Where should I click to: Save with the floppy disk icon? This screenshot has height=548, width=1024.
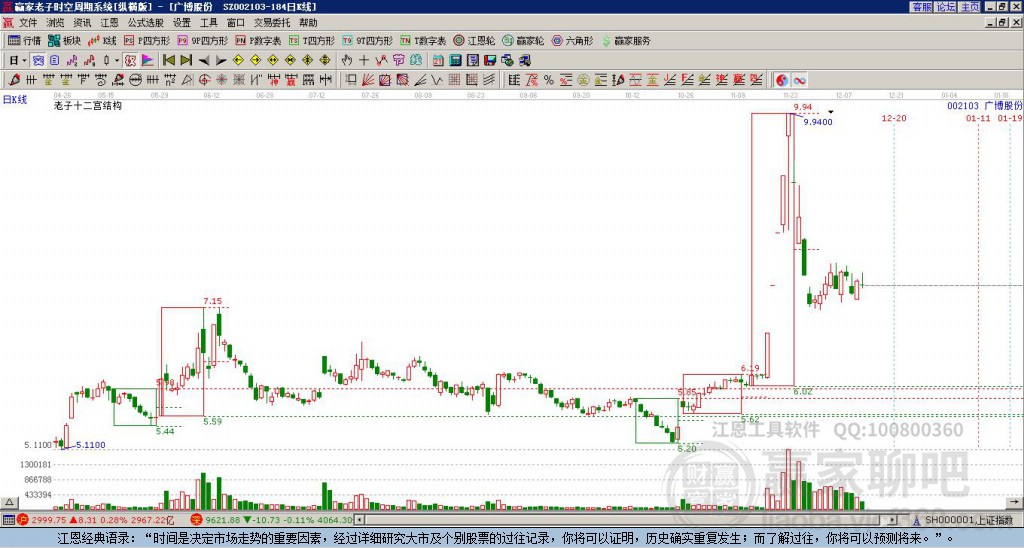(x=490, y=61)
